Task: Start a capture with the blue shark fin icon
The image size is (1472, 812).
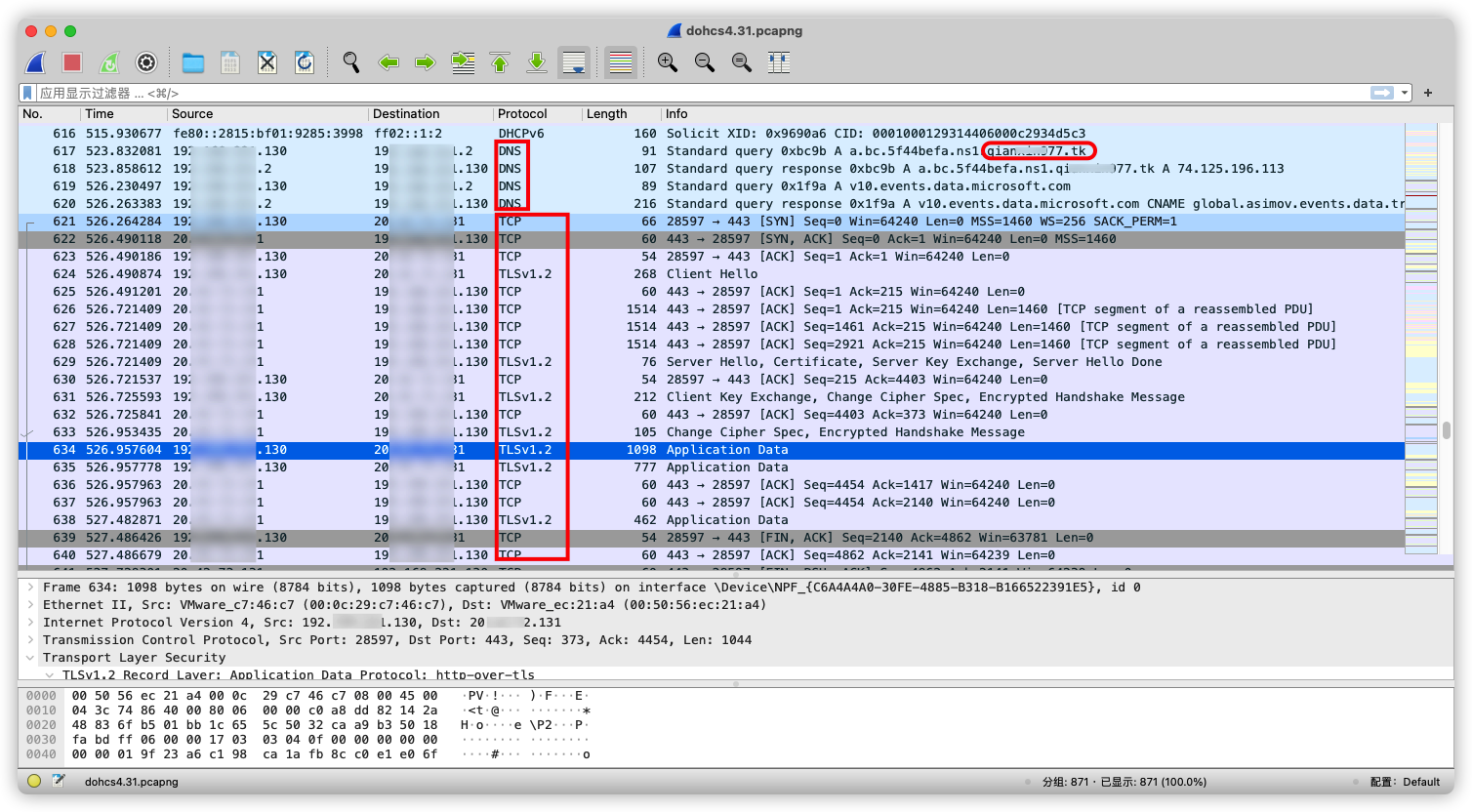Action: click(x=35, y=61)
